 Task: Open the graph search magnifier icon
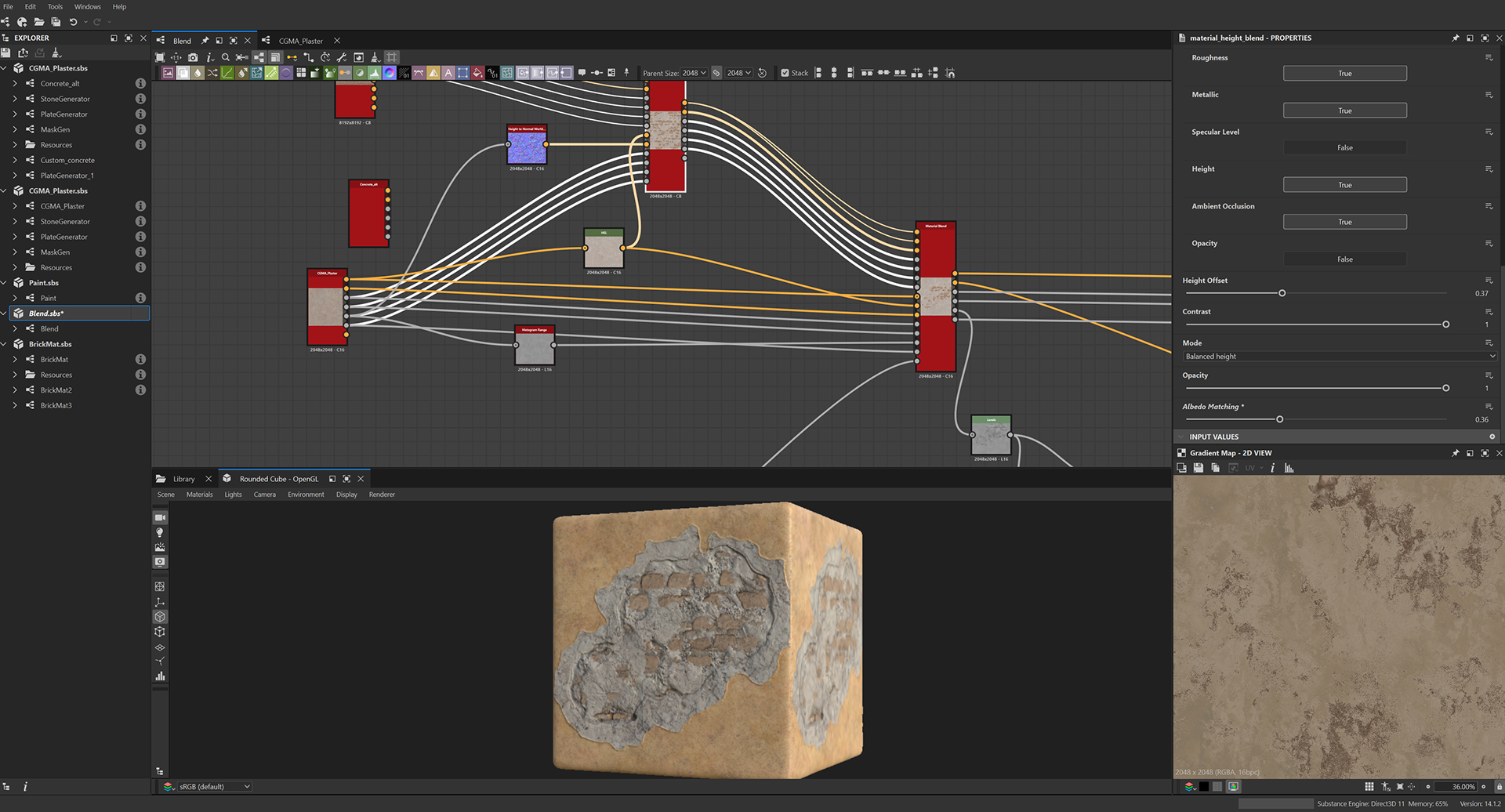[226, 57]
